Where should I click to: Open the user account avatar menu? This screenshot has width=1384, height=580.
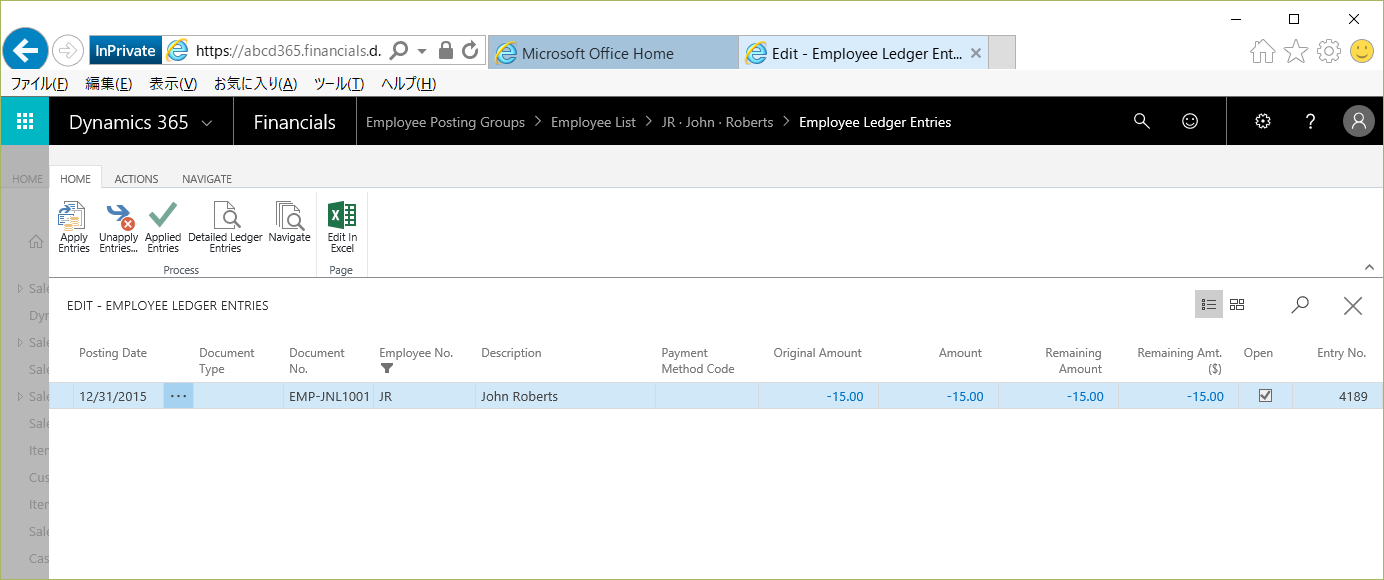coord(1358,122)
